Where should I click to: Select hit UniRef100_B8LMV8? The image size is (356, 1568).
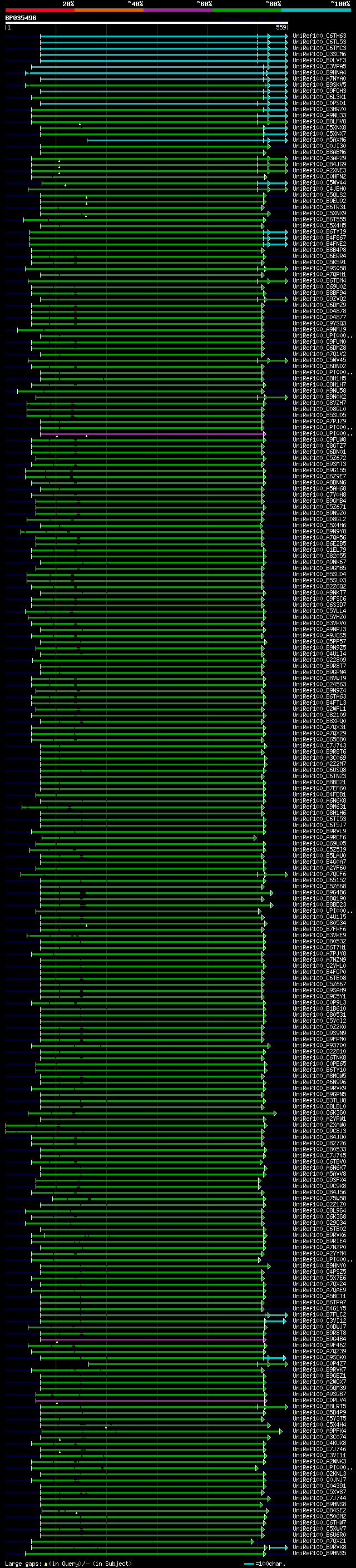(319, 121)
